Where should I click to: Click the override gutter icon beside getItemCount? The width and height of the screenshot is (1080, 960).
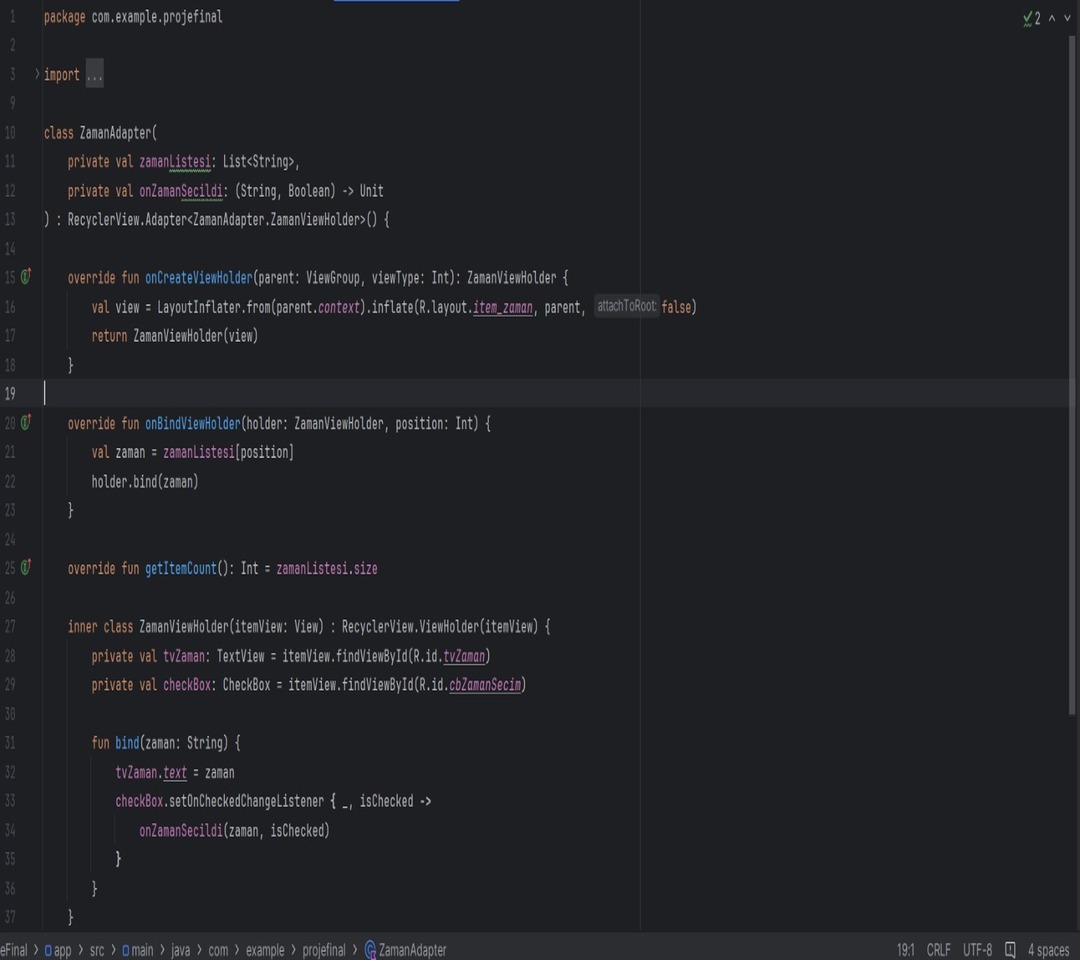[26, 568]
